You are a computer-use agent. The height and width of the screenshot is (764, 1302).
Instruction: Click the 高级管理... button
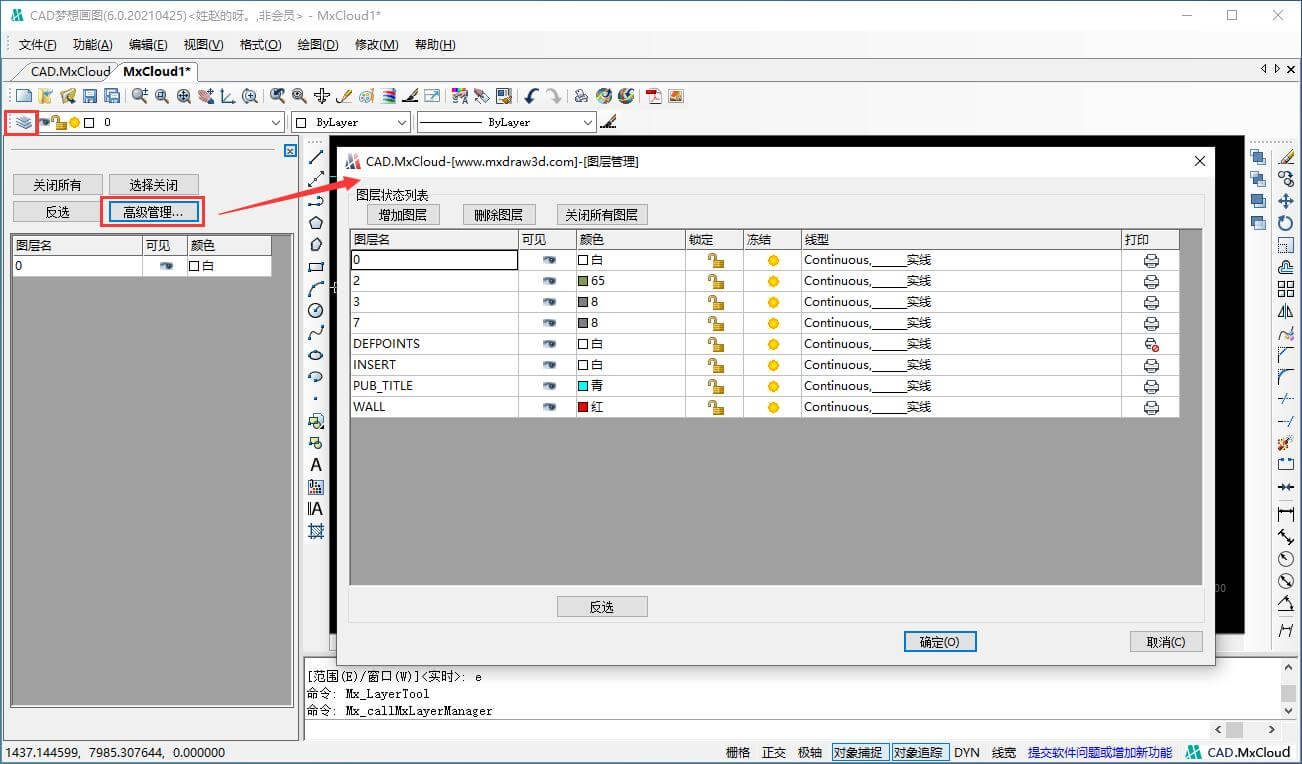coord(154,212)
